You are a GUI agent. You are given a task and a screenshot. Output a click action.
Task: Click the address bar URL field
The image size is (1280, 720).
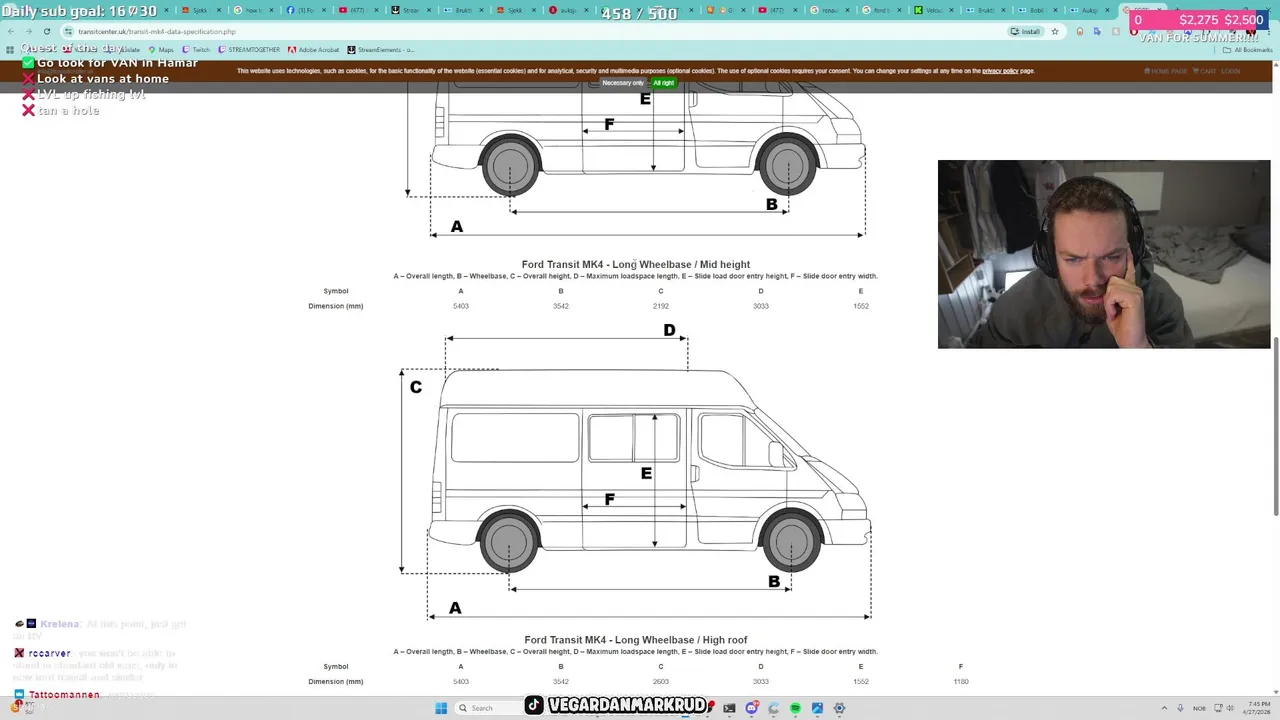coord(540,31)
